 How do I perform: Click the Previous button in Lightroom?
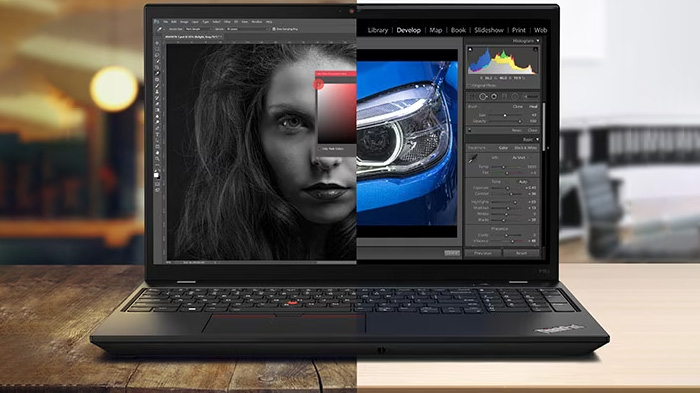[483, 253]
